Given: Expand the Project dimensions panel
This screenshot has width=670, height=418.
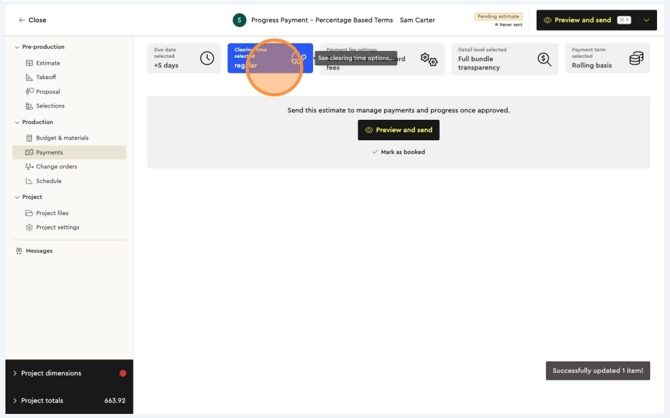Looking at the screenshot, I should coord(15,373).
